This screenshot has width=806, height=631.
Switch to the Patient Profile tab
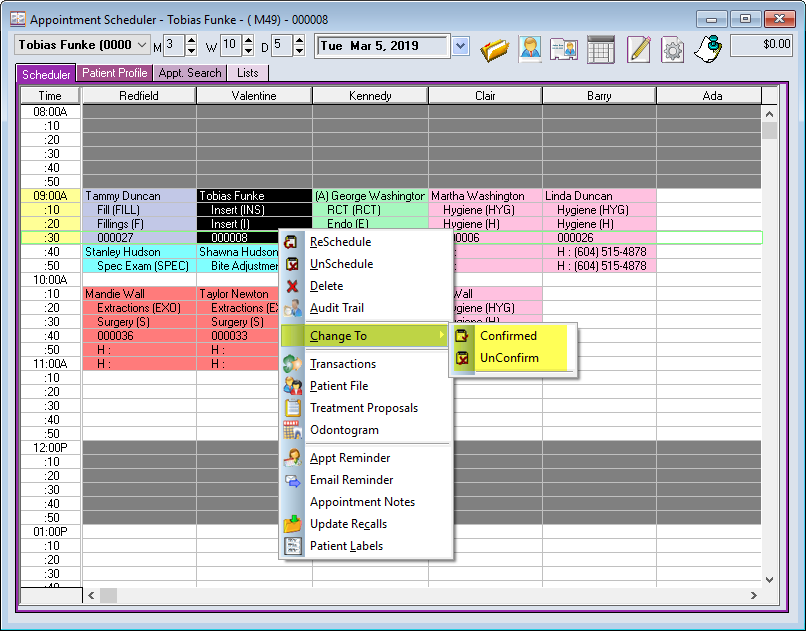(114, 73)
